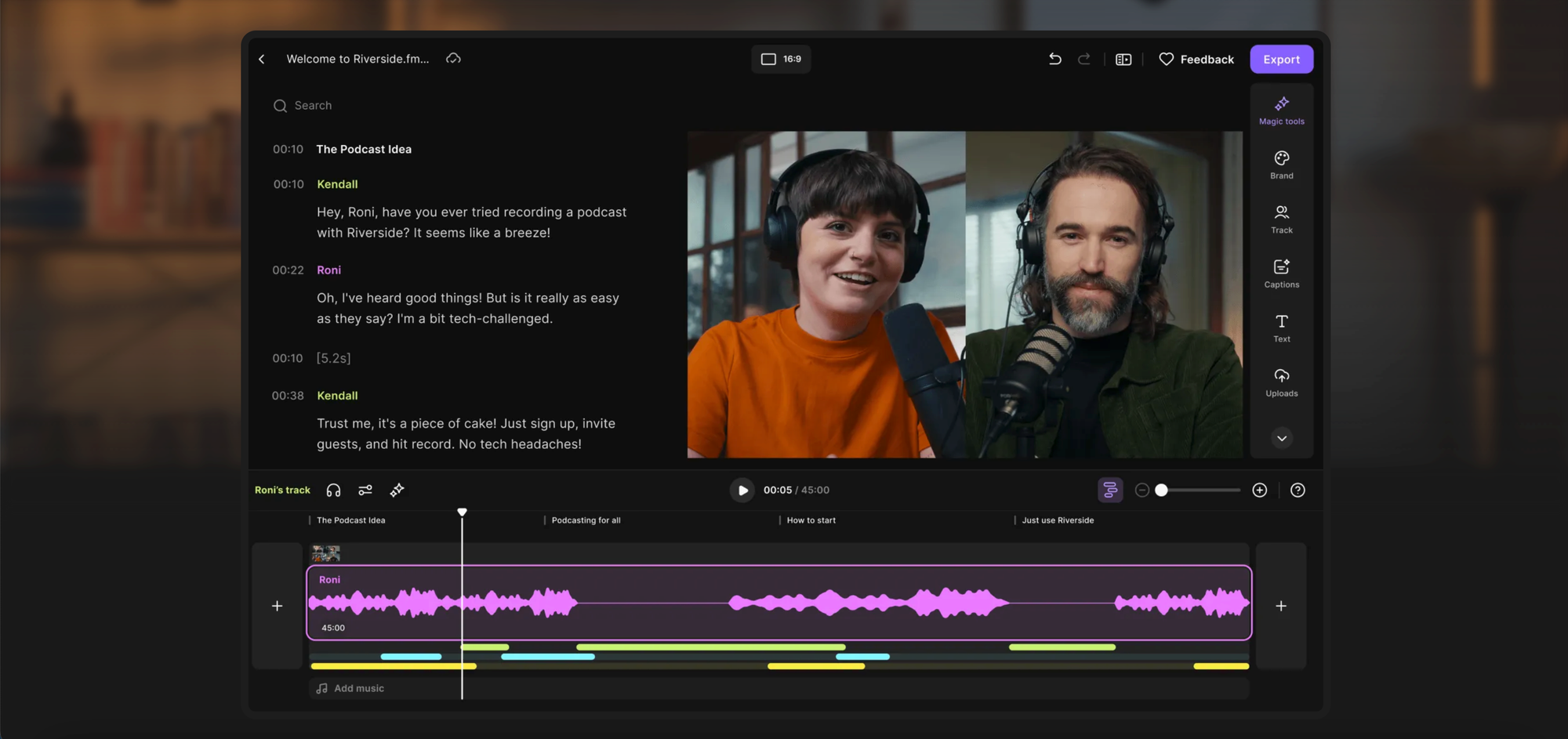Toggle the split layout view icon

point(1123,60)
